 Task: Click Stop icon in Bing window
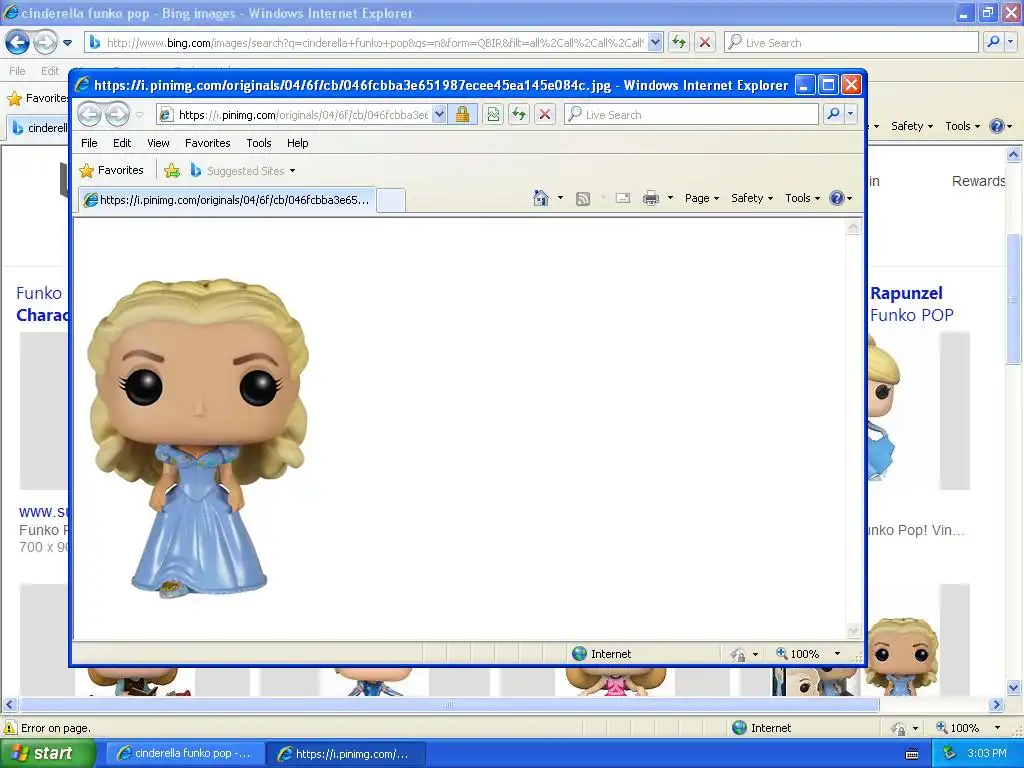tap(705, 42)
